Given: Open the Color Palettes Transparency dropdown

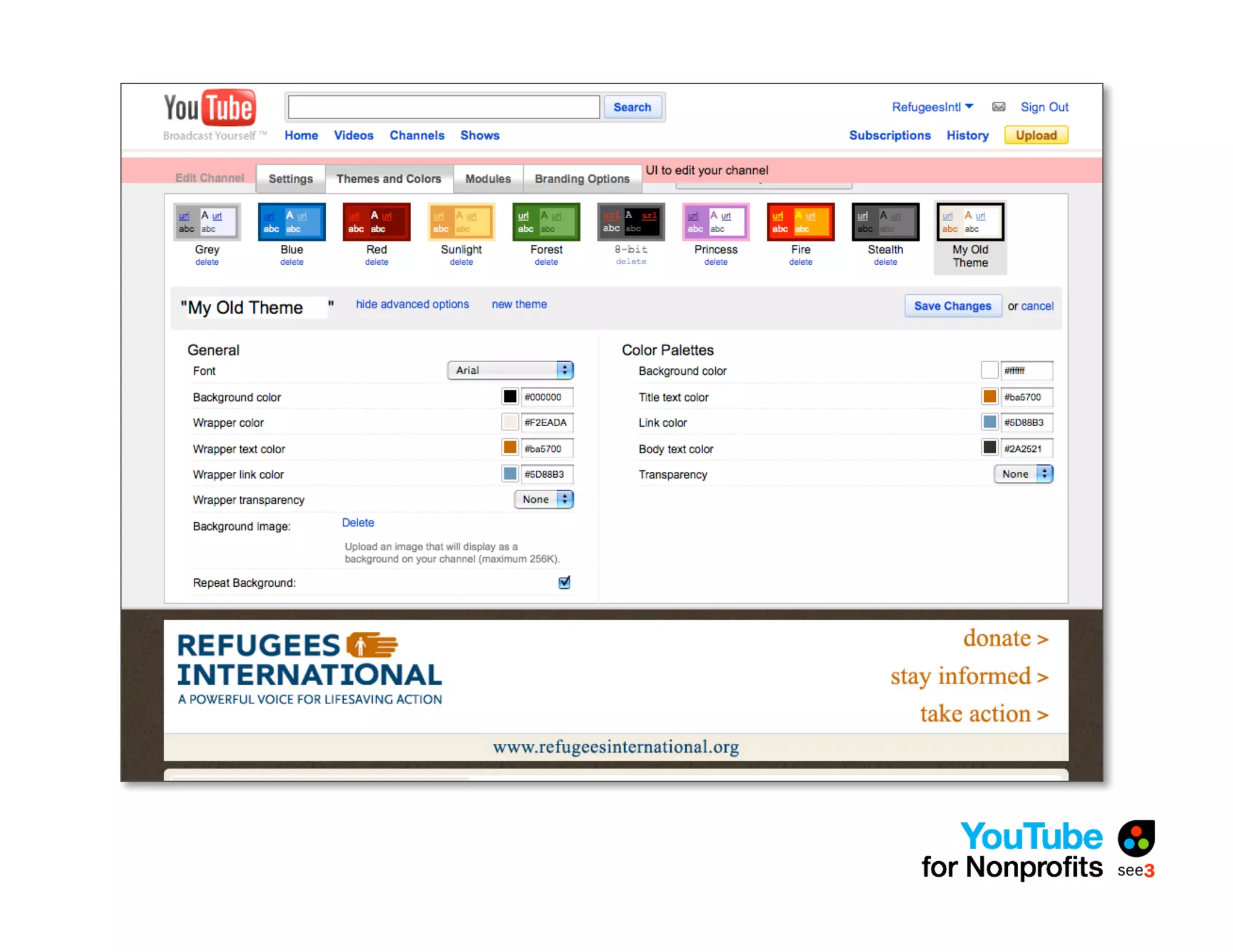Looking at the screenshot, I should tap(1023, 474).
